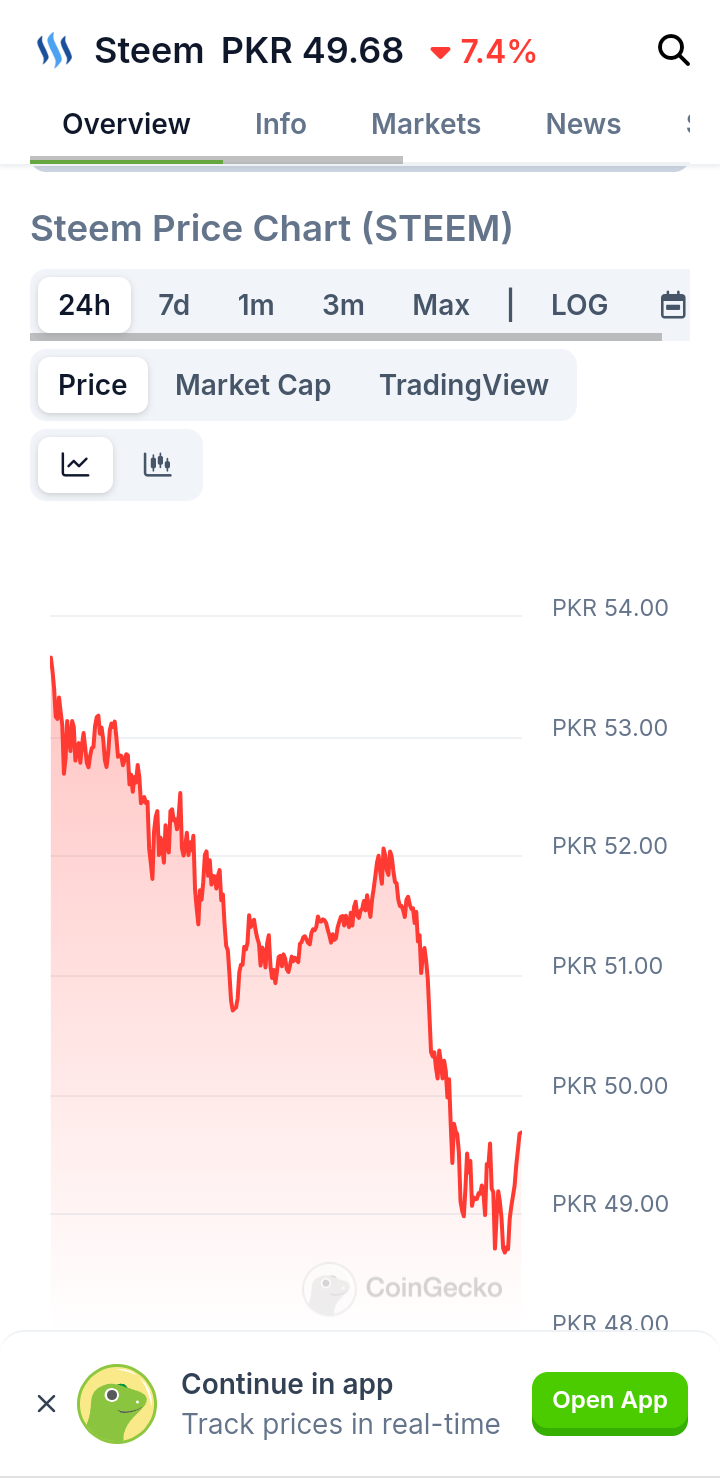Open the Markets tab

[x=426, y=124]
